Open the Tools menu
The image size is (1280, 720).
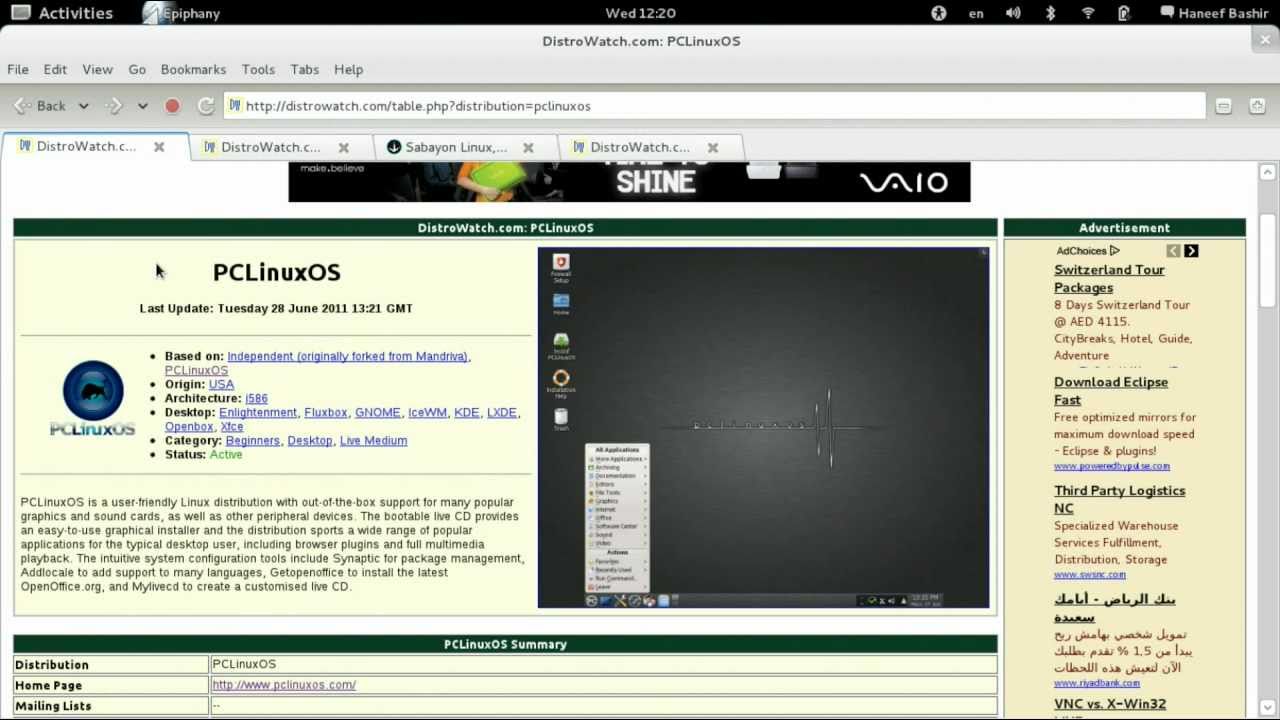coord(258,69)
